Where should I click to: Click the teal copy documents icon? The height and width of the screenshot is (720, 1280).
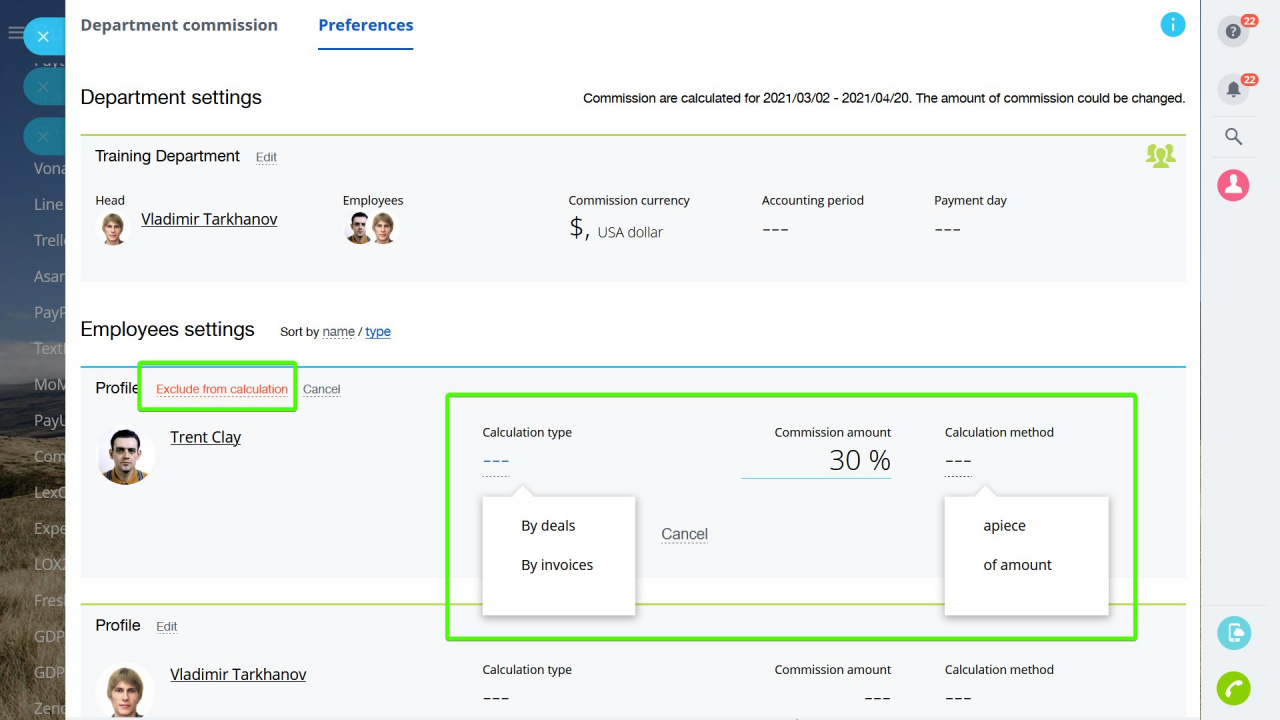1234,633
